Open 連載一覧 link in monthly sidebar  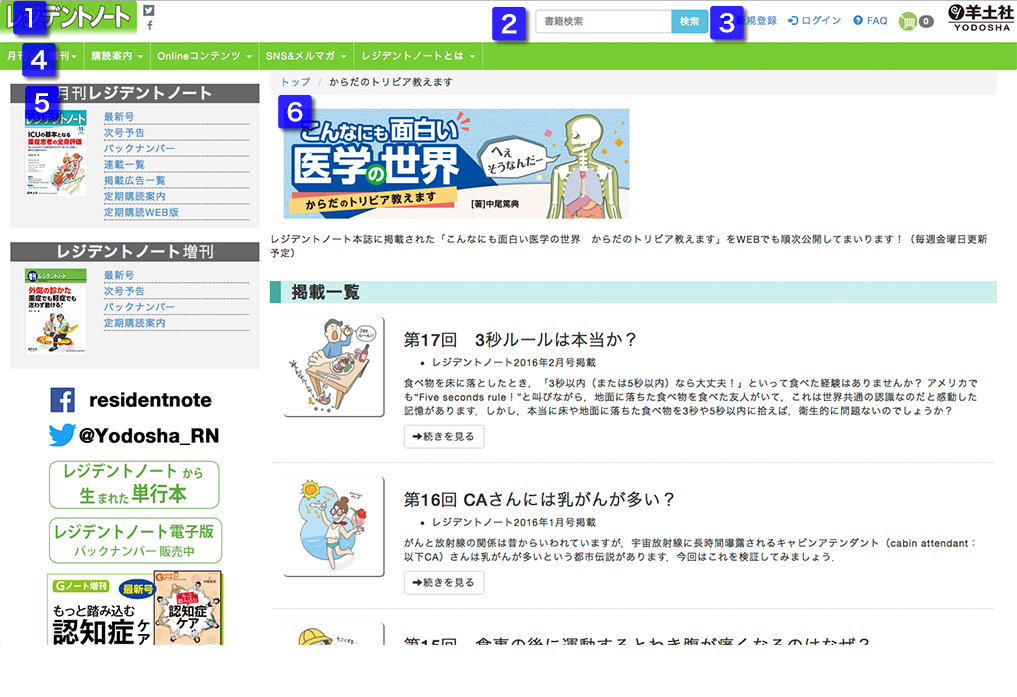[124, 164]
